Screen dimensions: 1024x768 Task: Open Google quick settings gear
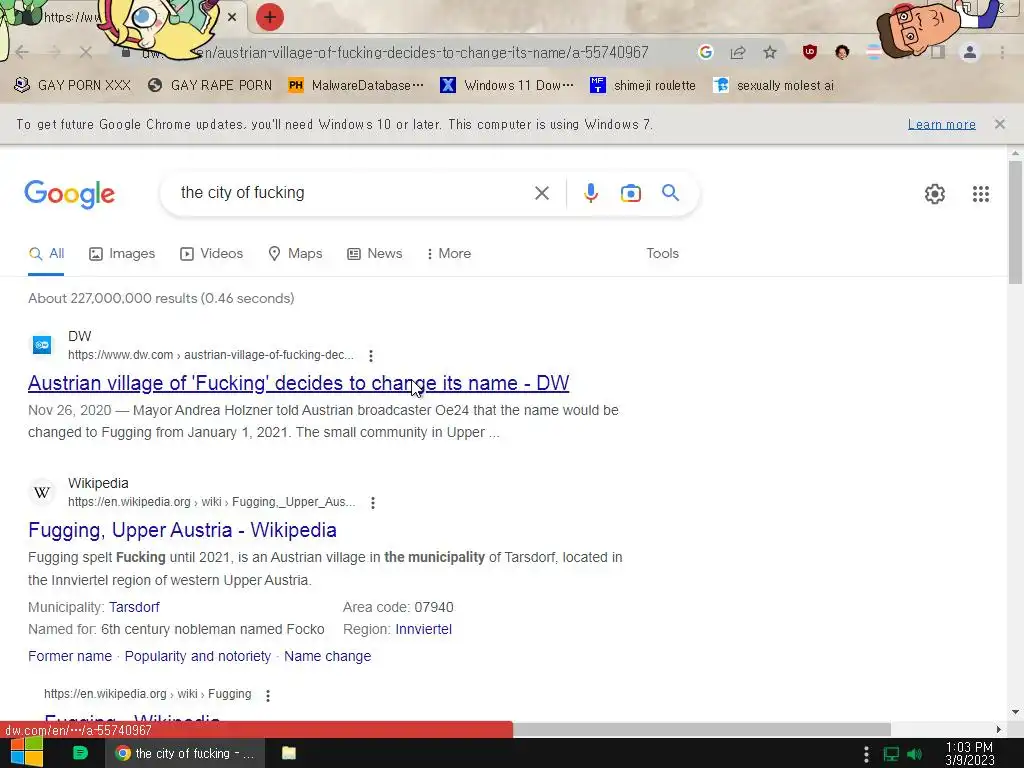pos(935,194)
